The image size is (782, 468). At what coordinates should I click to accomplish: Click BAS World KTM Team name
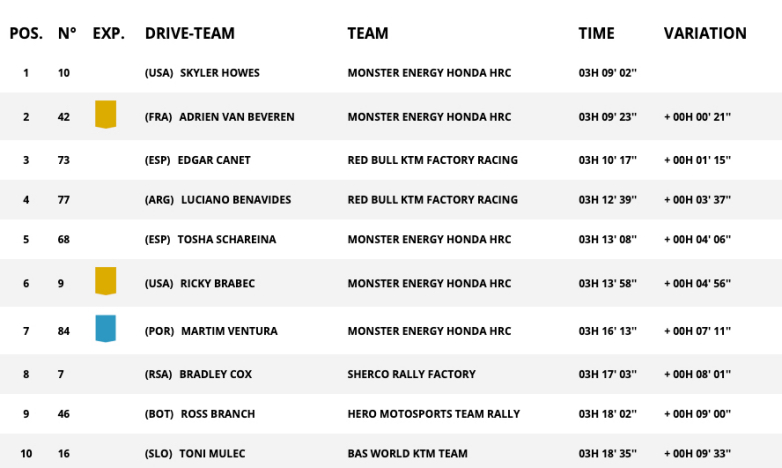(x=411, y=454)
